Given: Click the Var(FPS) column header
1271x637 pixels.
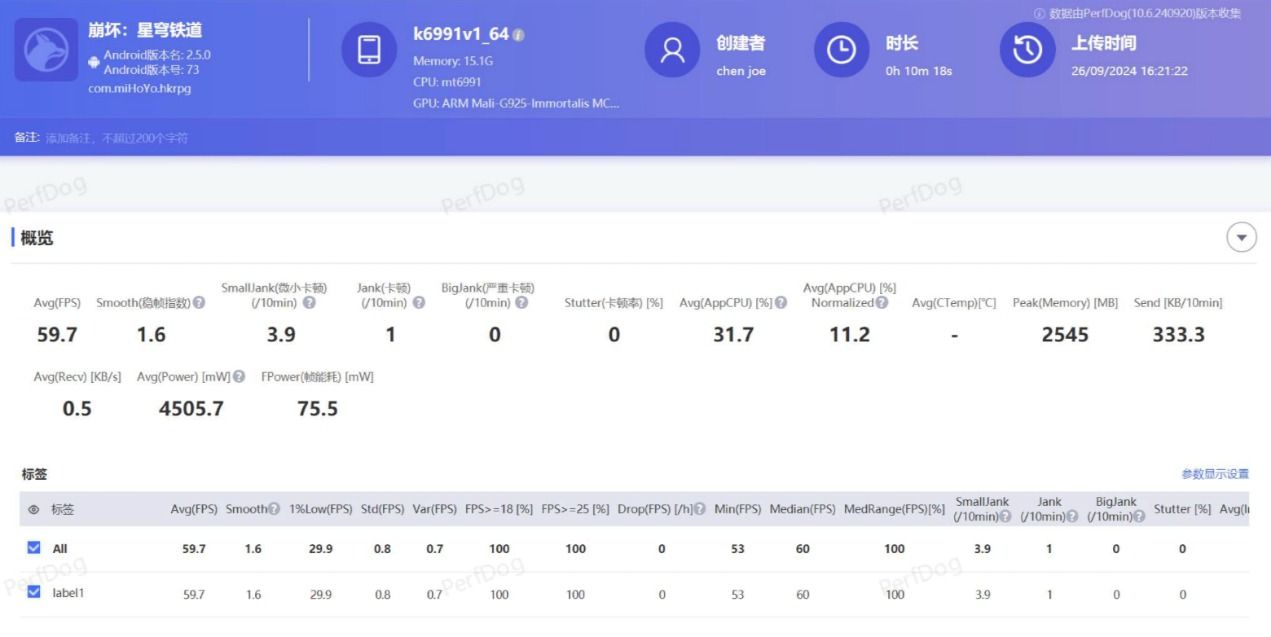Looking at the screenshot, I should [434, 509].
